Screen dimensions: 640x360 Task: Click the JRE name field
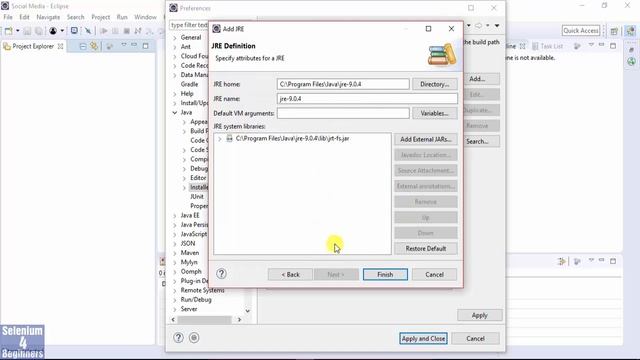coord(367,99)
